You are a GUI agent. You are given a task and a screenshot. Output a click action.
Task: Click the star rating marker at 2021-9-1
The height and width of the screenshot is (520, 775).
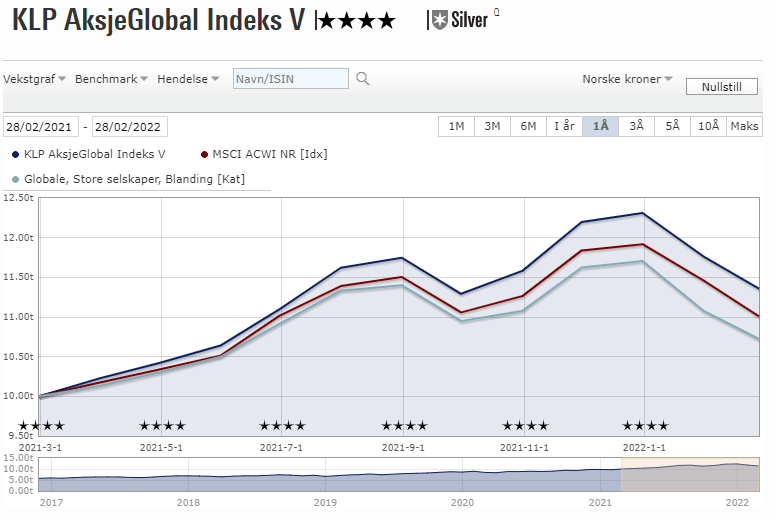(404, 426)
